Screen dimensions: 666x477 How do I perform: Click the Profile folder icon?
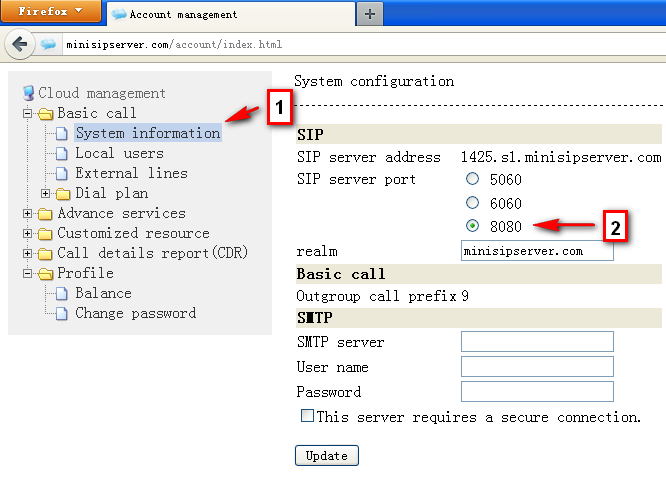pyautogui.click(x=45, y=274)
